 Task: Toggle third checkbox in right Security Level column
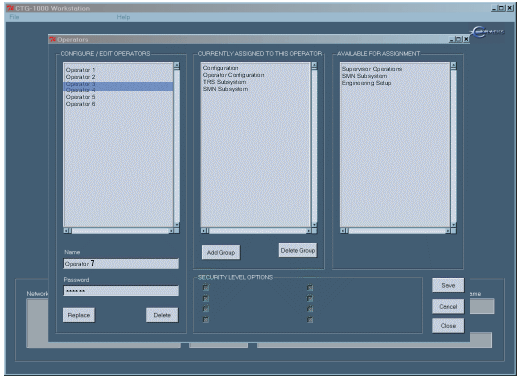(310, 308)
